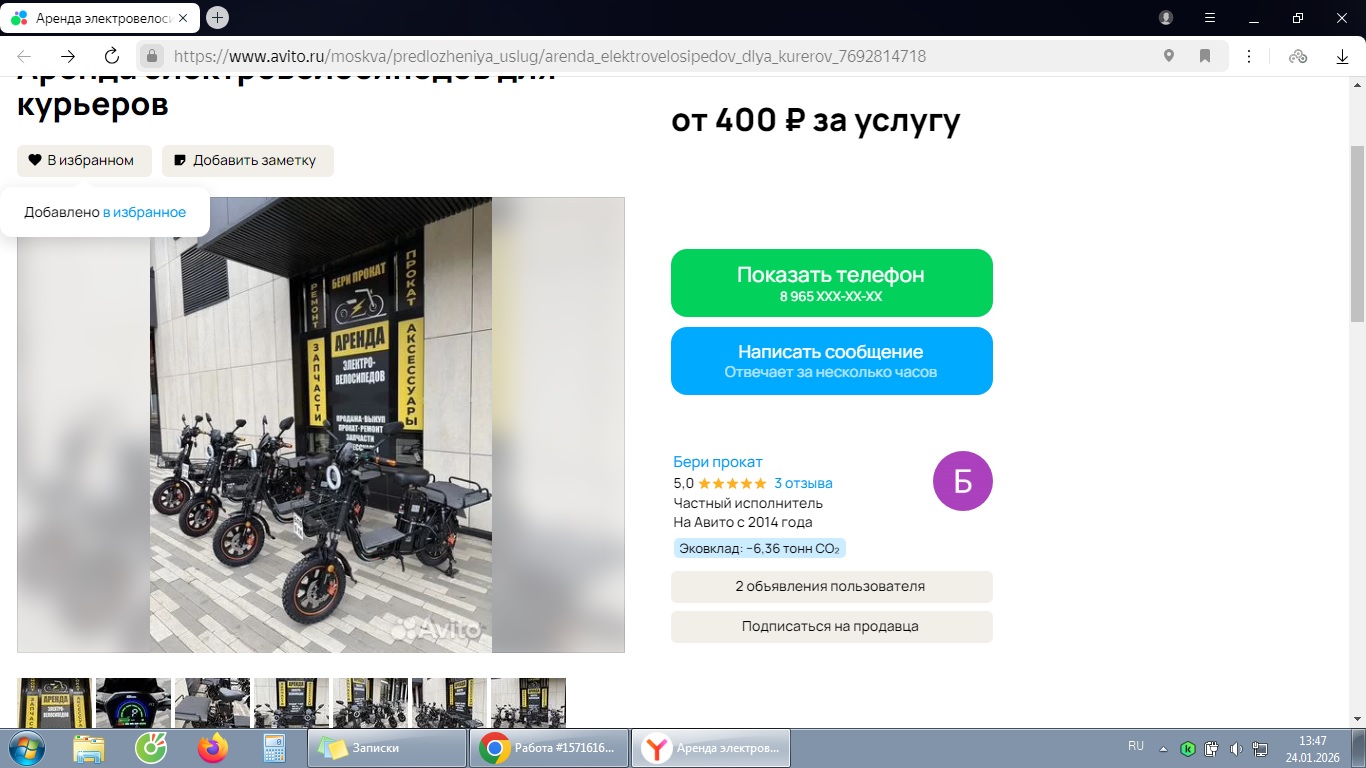
Task: Switch to the Yandex Аренда электровелосипедов taskbar window
Action: point(711,748)
